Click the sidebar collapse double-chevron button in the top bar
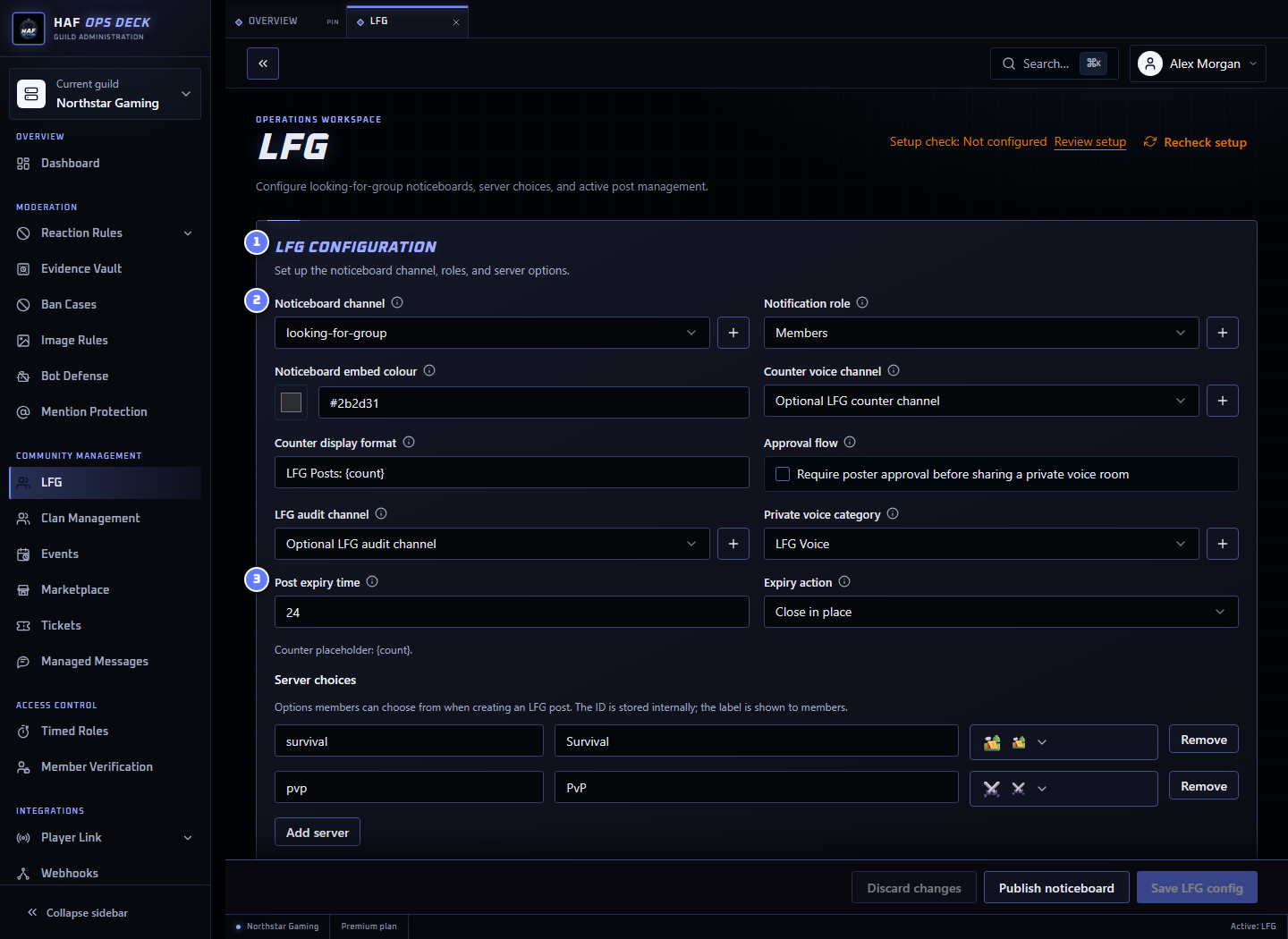This screenshot has height=939, width=1288. pyautogui.click(x=263, y=63)
